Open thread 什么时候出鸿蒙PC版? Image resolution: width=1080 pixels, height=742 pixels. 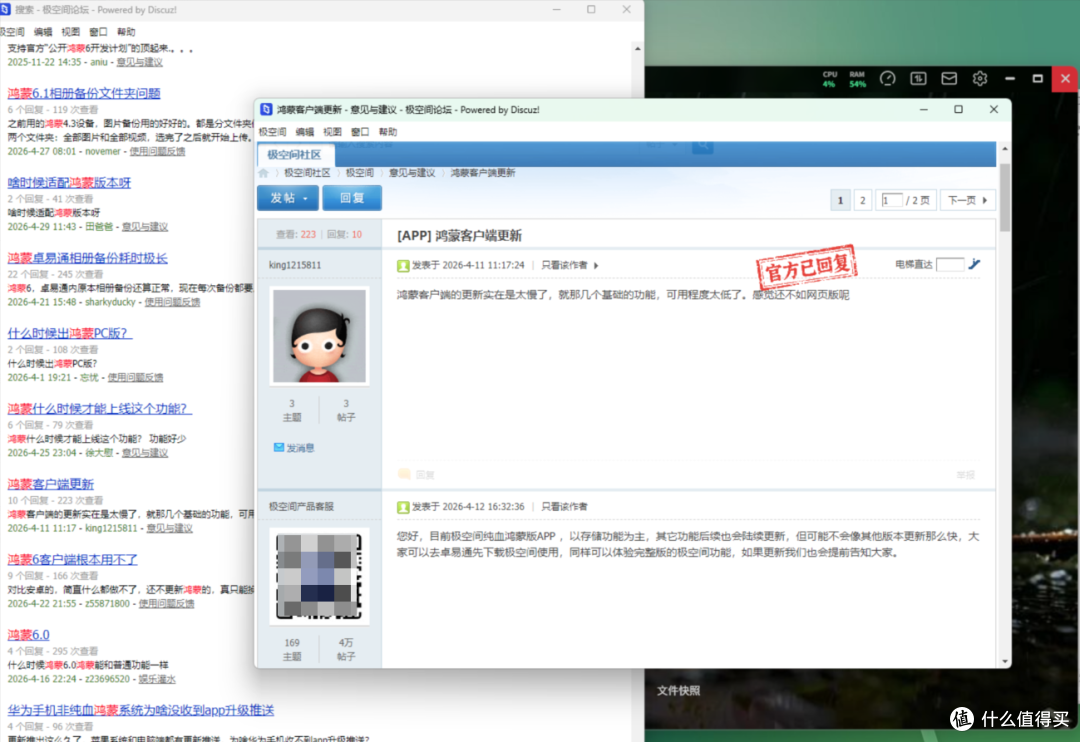click(70, 333)
